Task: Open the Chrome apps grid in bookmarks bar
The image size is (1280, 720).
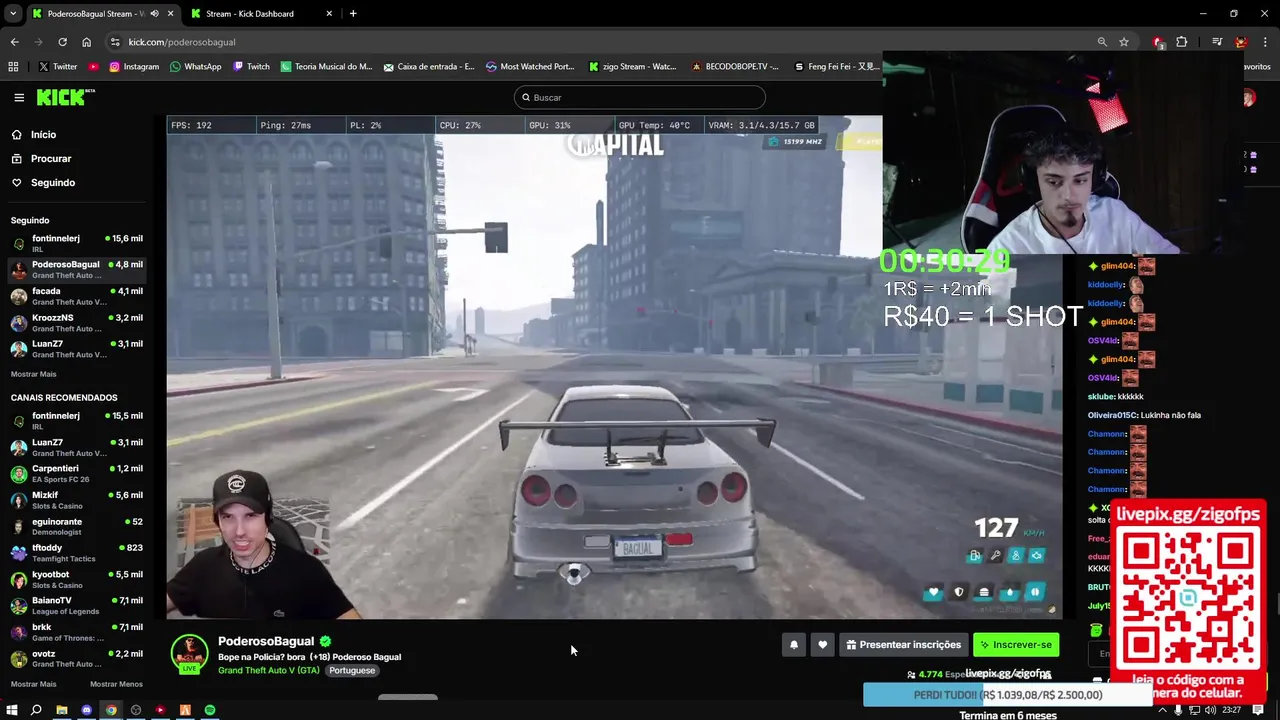Action: tap(13, 67)
